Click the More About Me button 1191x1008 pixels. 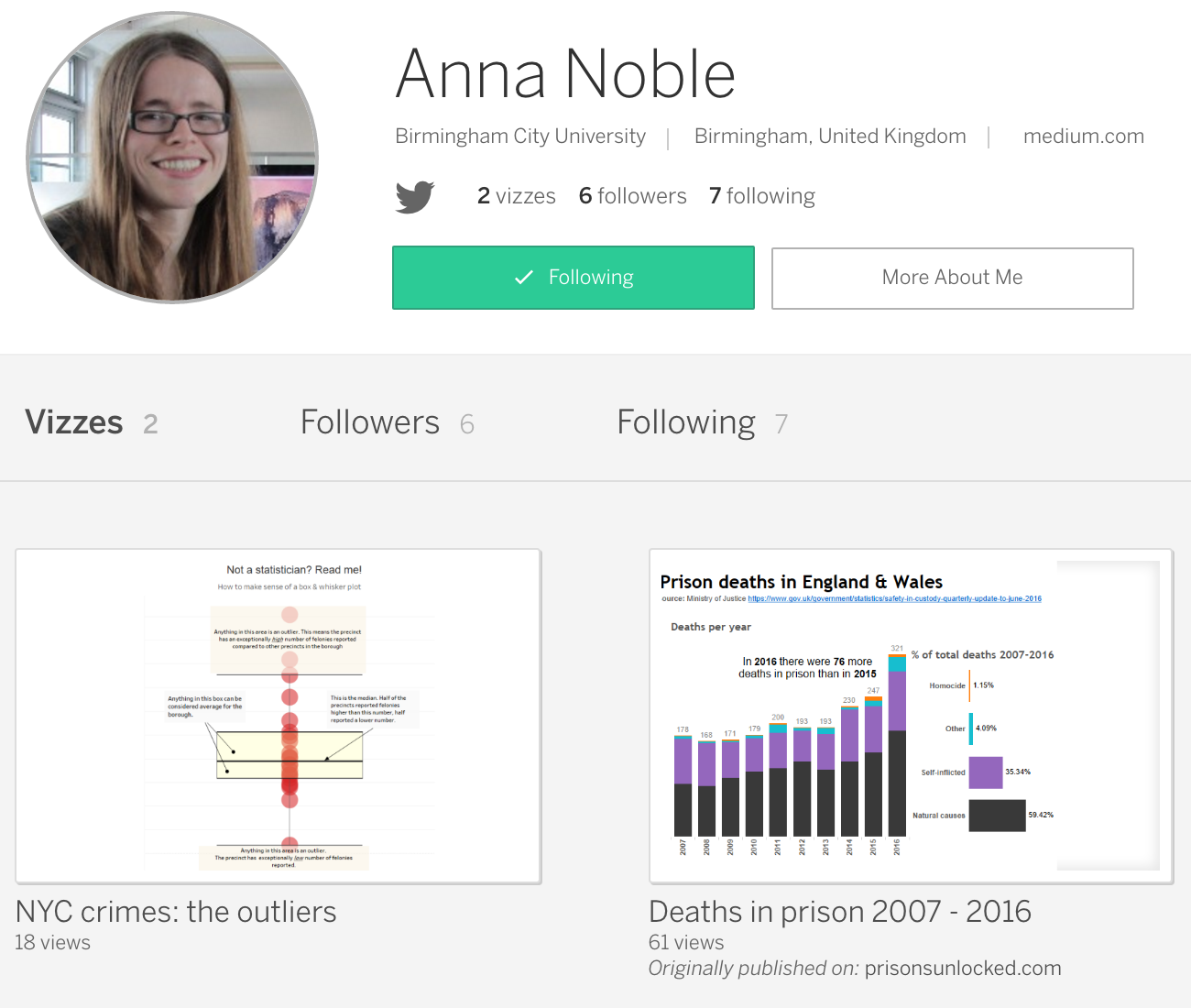952,278
